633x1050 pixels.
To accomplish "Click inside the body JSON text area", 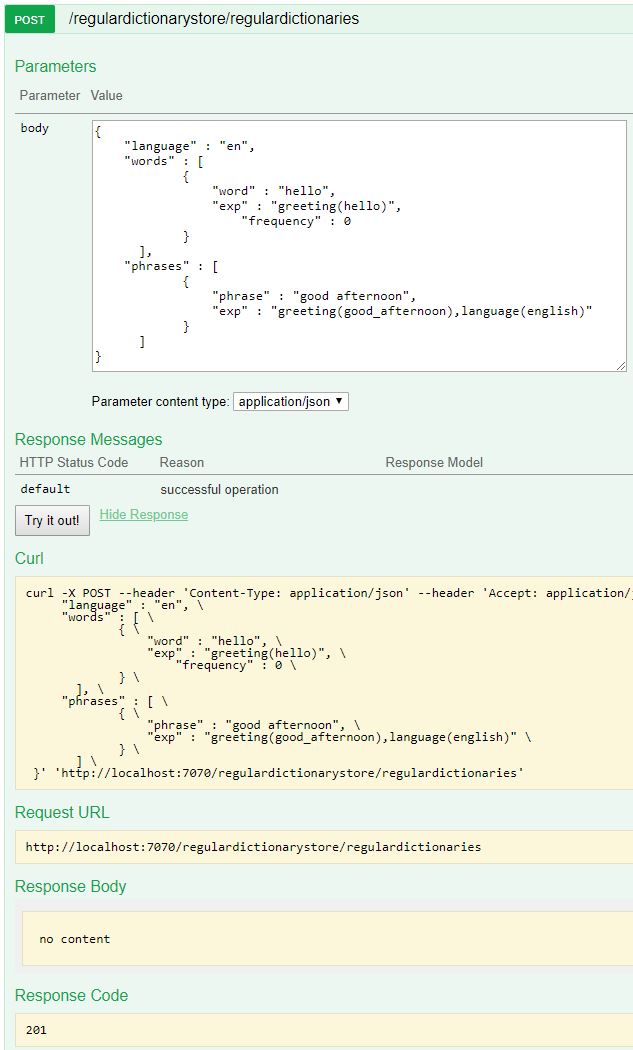I will point(359,245).
